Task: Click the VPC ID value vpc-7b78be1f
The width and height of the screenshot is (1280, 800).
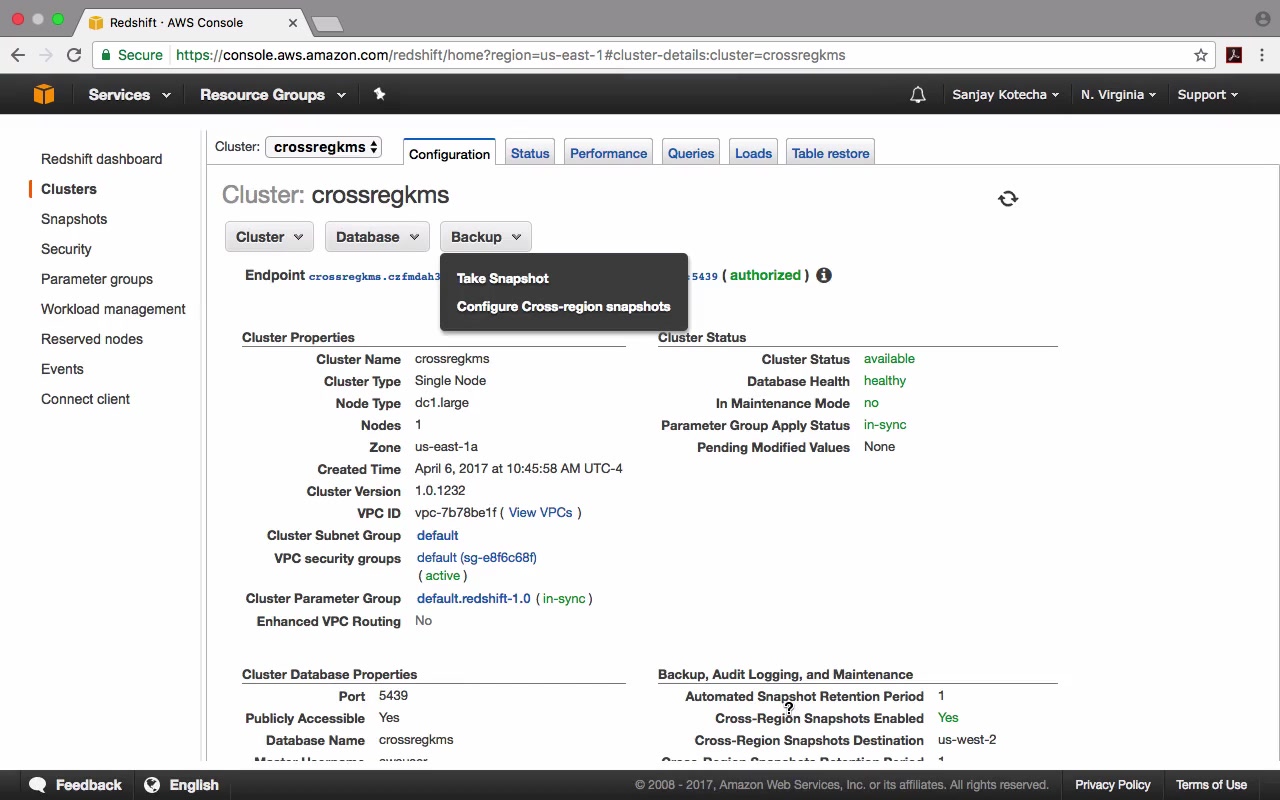Action: coord(456,513)
